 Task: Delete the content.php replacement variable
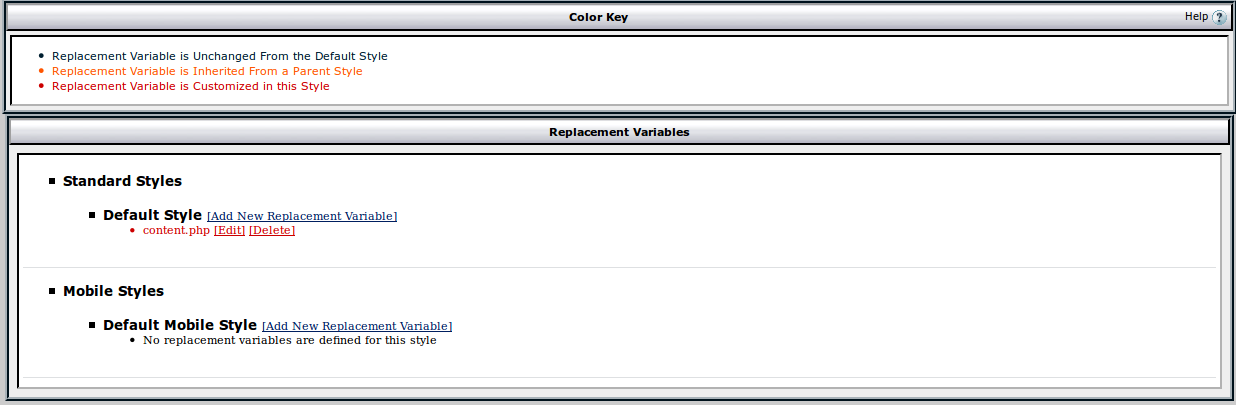272,231
